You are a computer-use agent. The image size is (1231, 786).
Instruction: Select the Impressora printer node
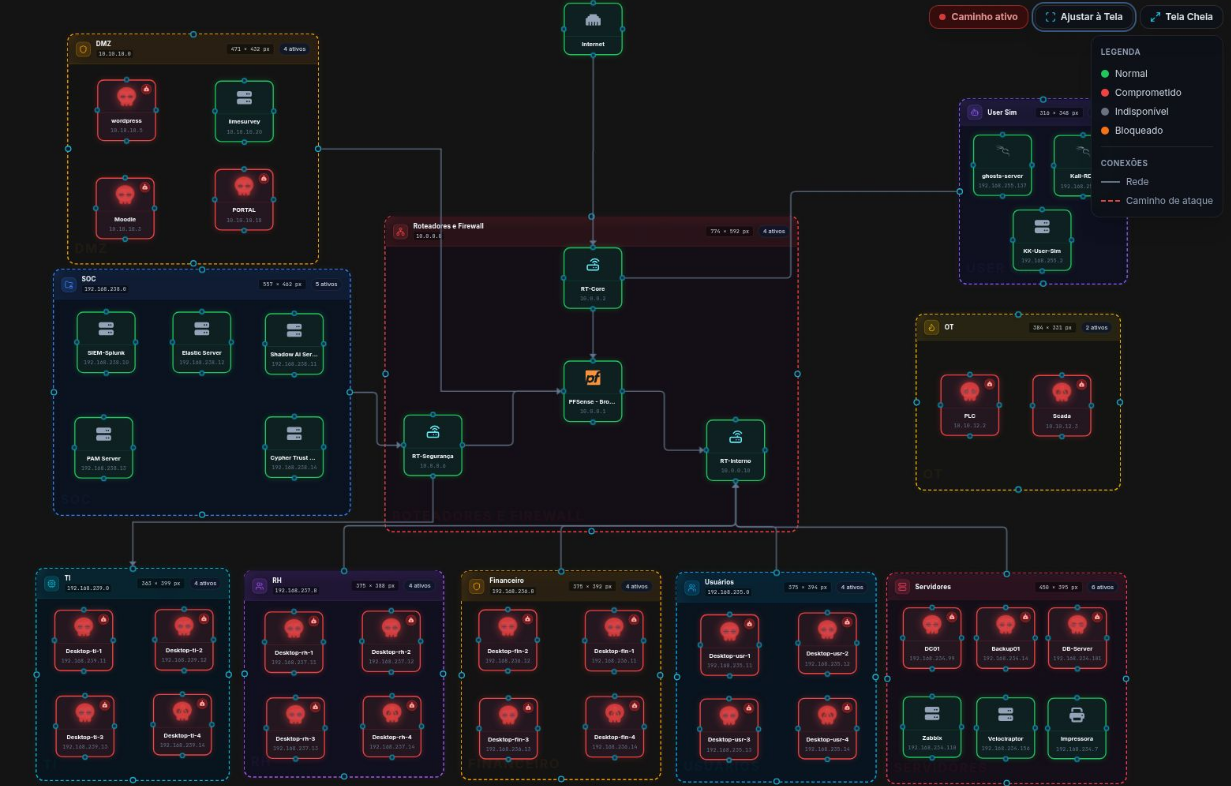click(x=1077, y=727)
